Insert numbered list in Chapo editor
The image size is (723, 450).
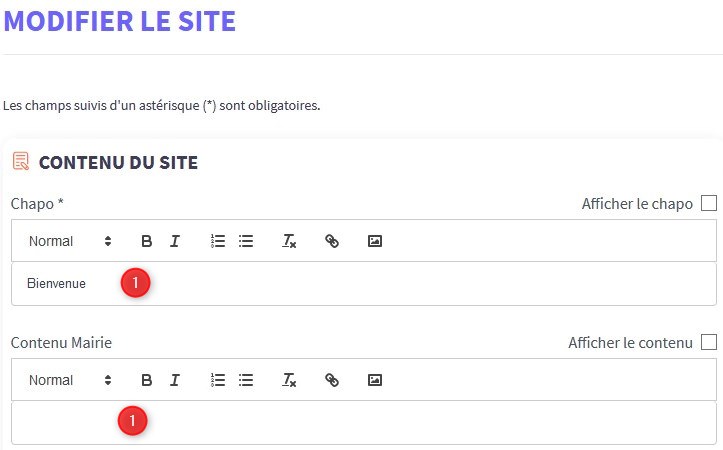pos(218,241)
